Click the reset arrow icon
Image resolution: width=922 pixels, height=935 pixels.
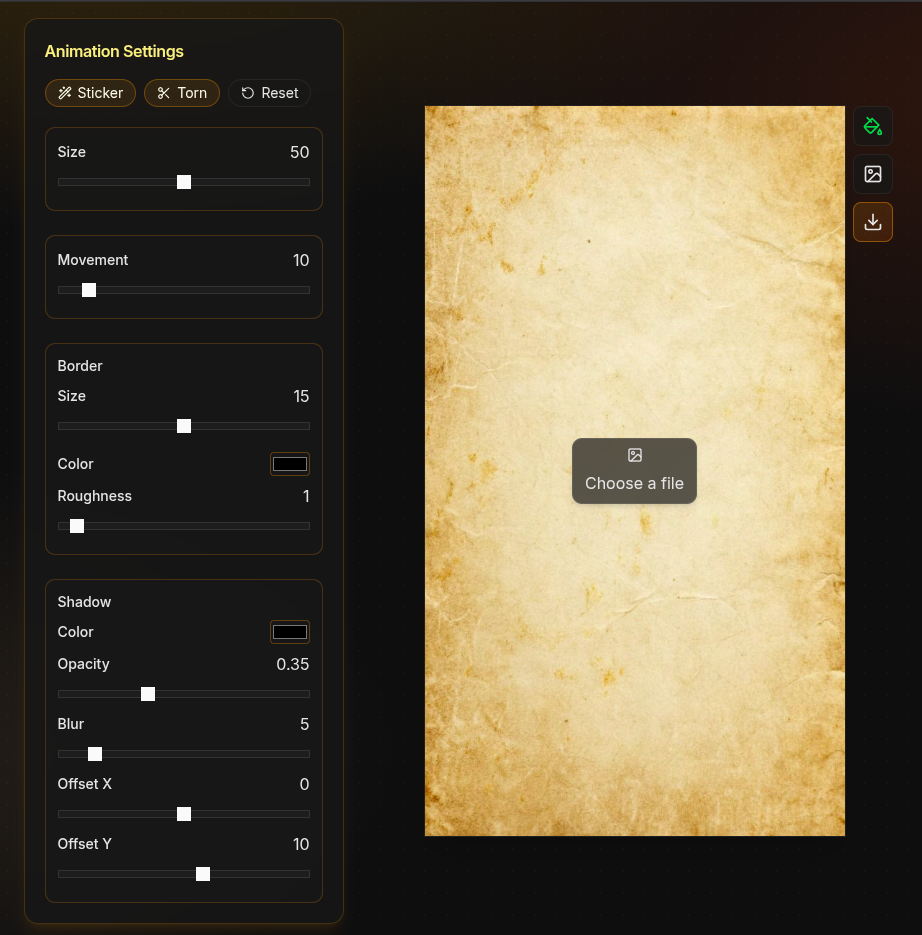point(246,92)
